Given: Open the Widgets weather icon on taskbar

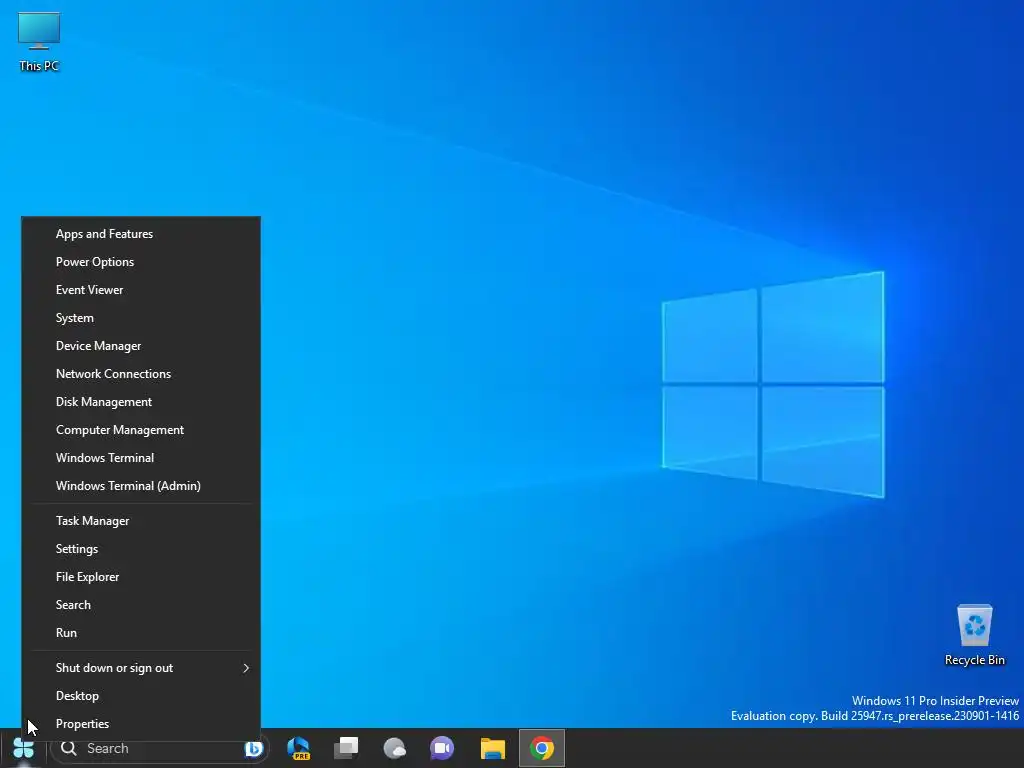Looking at the screenshot, I should click(394, 748).
